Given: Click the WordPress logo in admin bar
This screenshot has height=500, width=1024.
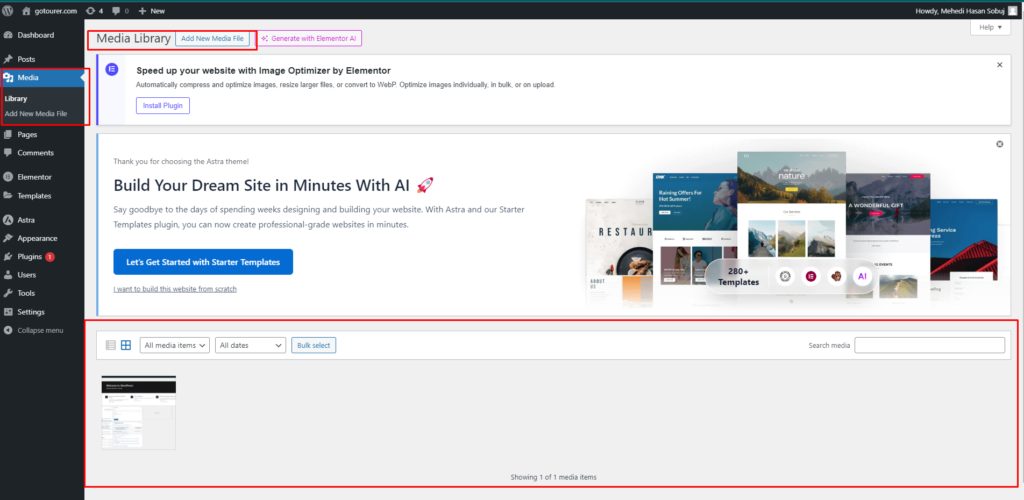Looking at the screenshot, I should point(7,10).
